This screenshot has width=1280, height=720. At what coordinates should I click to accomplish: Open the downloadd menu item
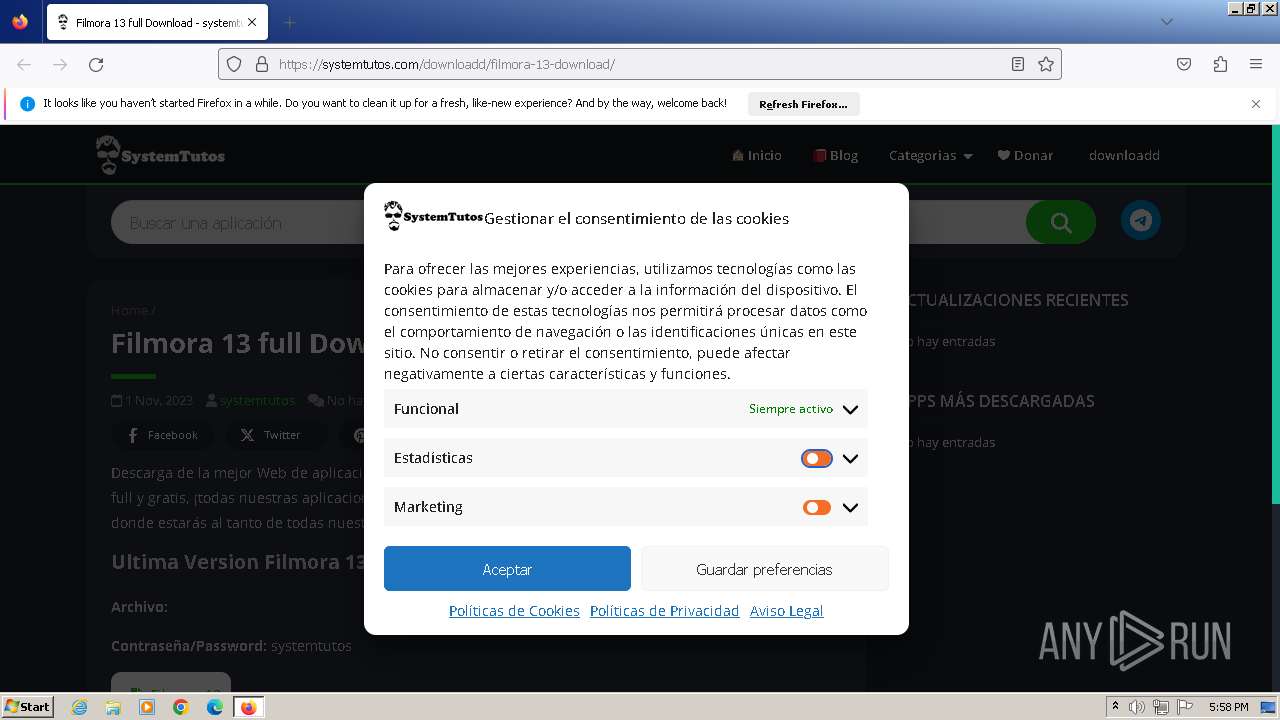(x=1124, y=155)
